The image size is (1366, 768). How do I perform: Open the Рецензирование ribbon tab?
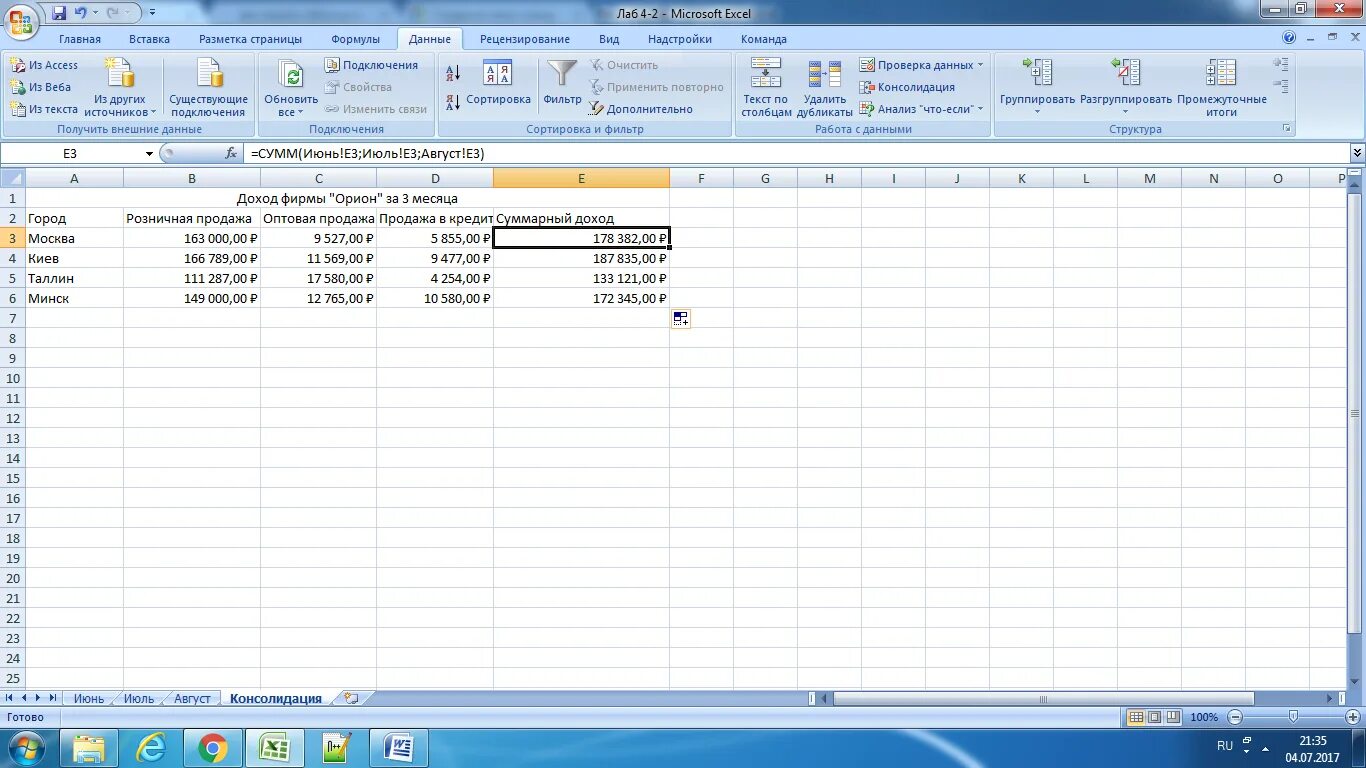pyautogui.click(x=525, y=39)
